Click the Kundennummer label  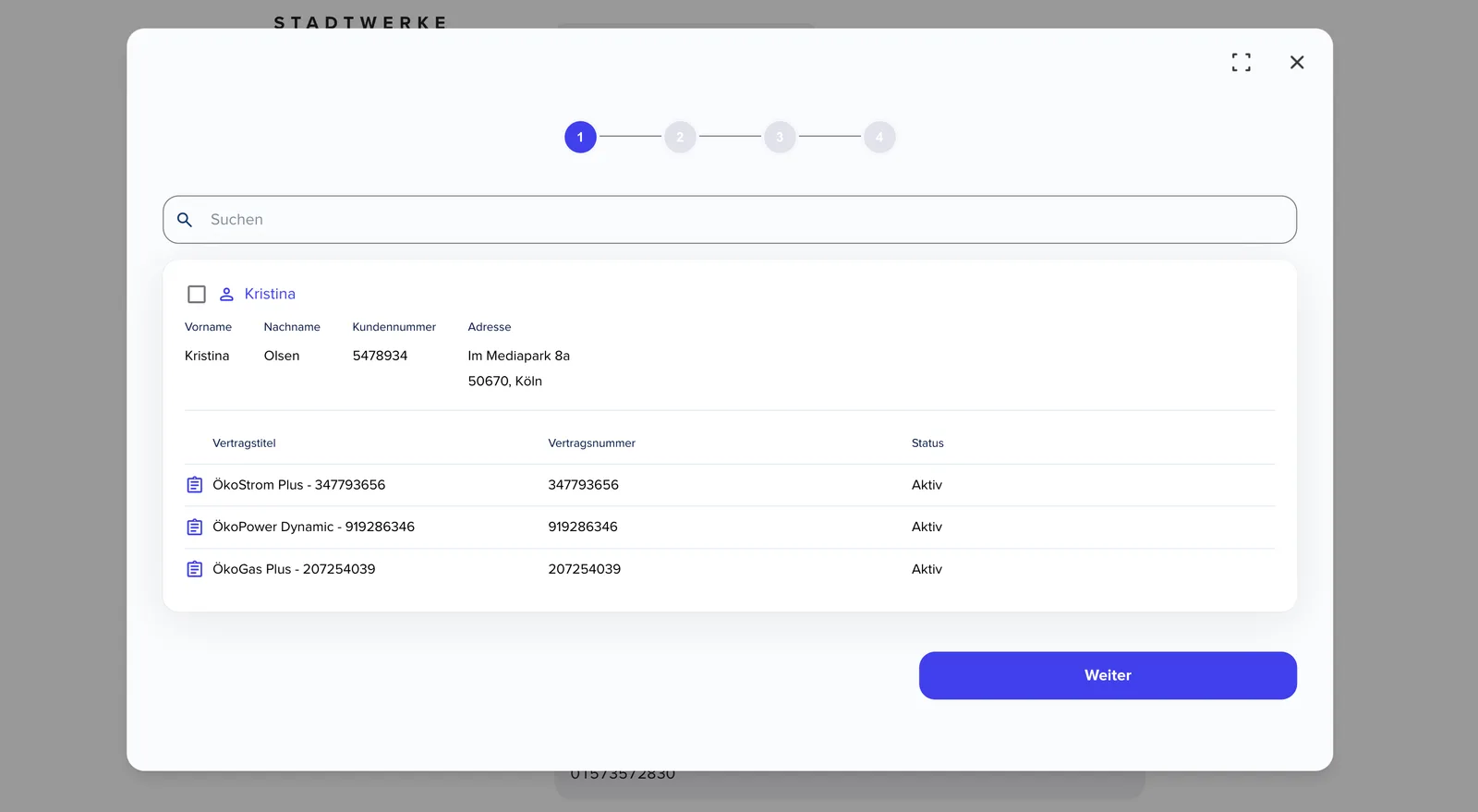(394, 327)
